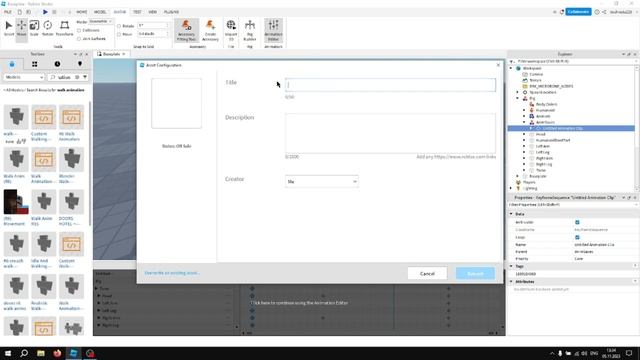640x360 pixels.
Task: Click continue using Animation Editor message
Action: tap(299, 303)
